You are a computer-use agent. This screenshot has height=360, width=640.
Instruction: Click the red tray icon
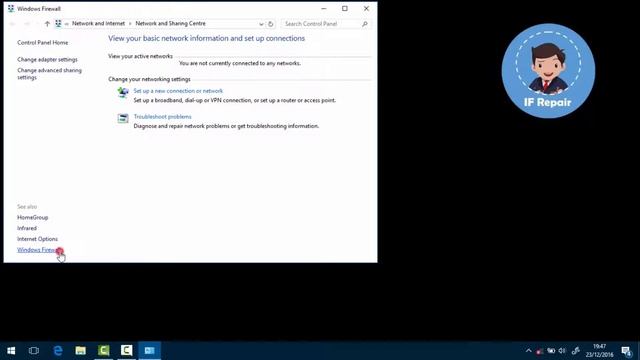click(x=539, y=351)
